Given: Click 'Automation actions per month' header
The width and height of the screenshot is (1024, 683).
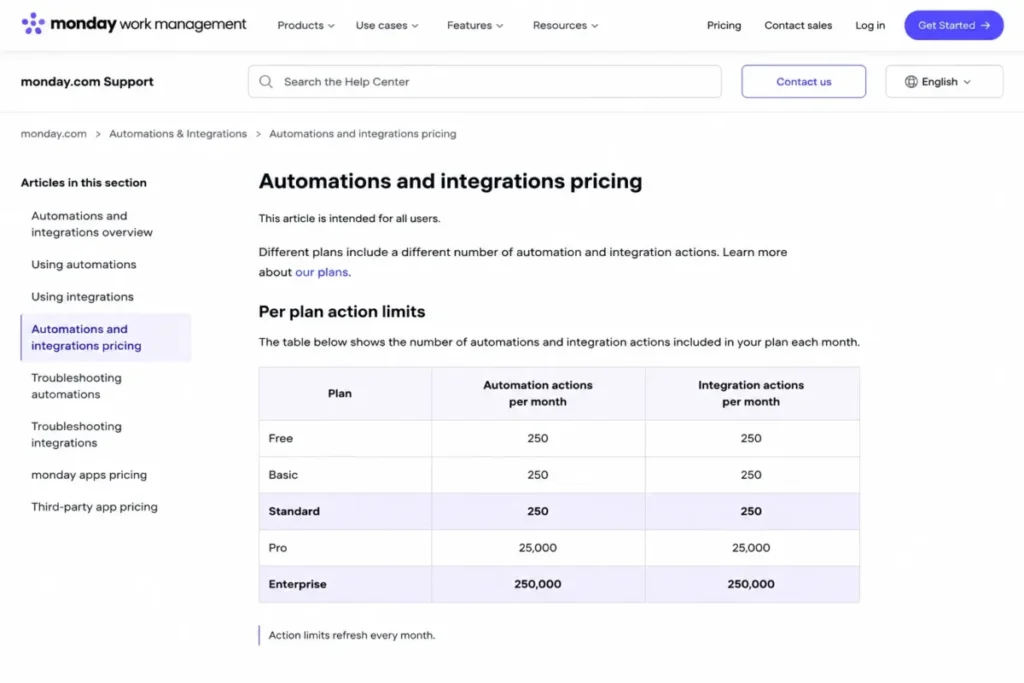Looking at the screenshot, I should (x=537, y=393).
